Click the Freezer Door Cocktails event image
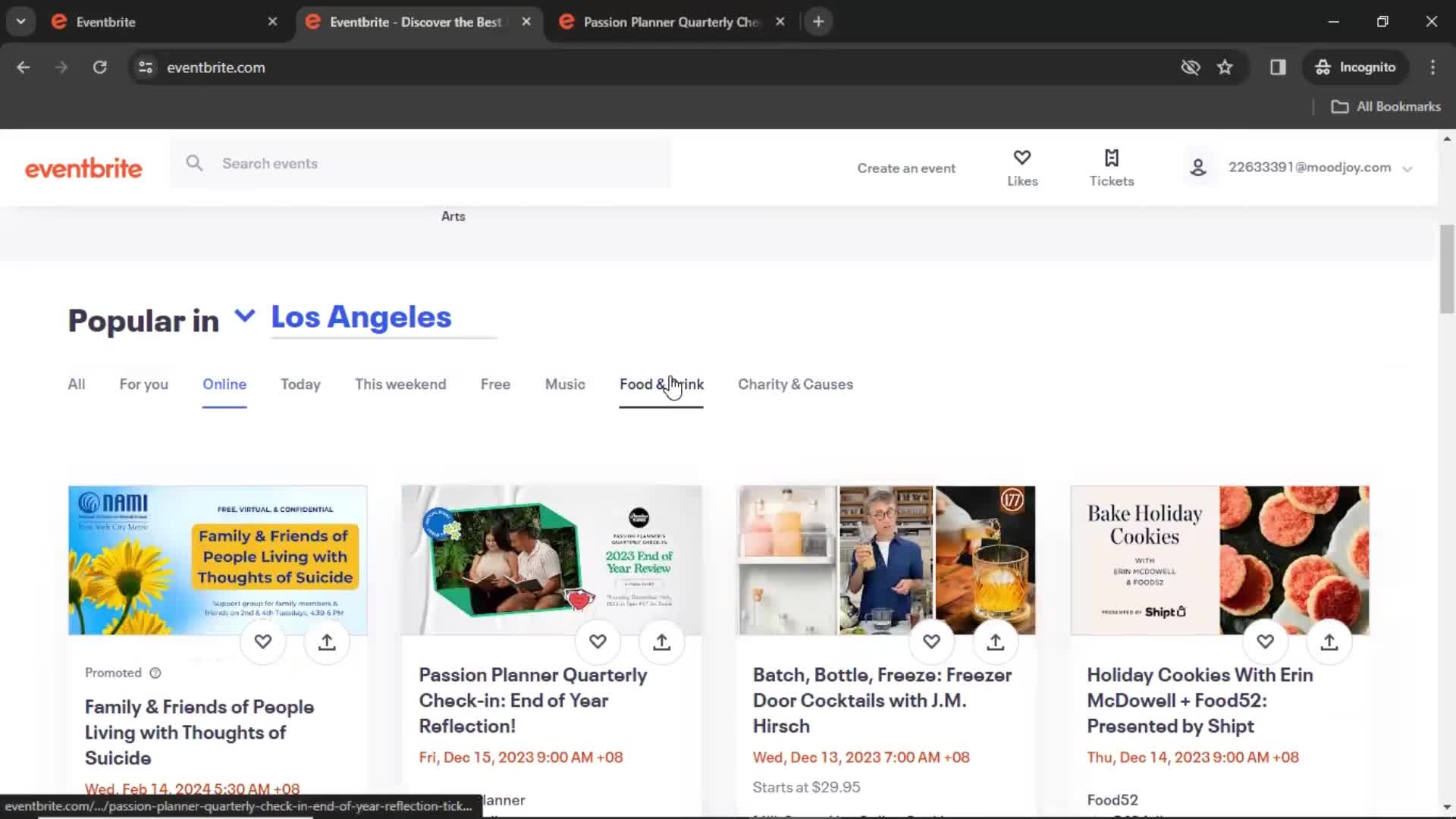This screenshot has height=819, width=1456. pyautogui.click(x=886, y=560)
